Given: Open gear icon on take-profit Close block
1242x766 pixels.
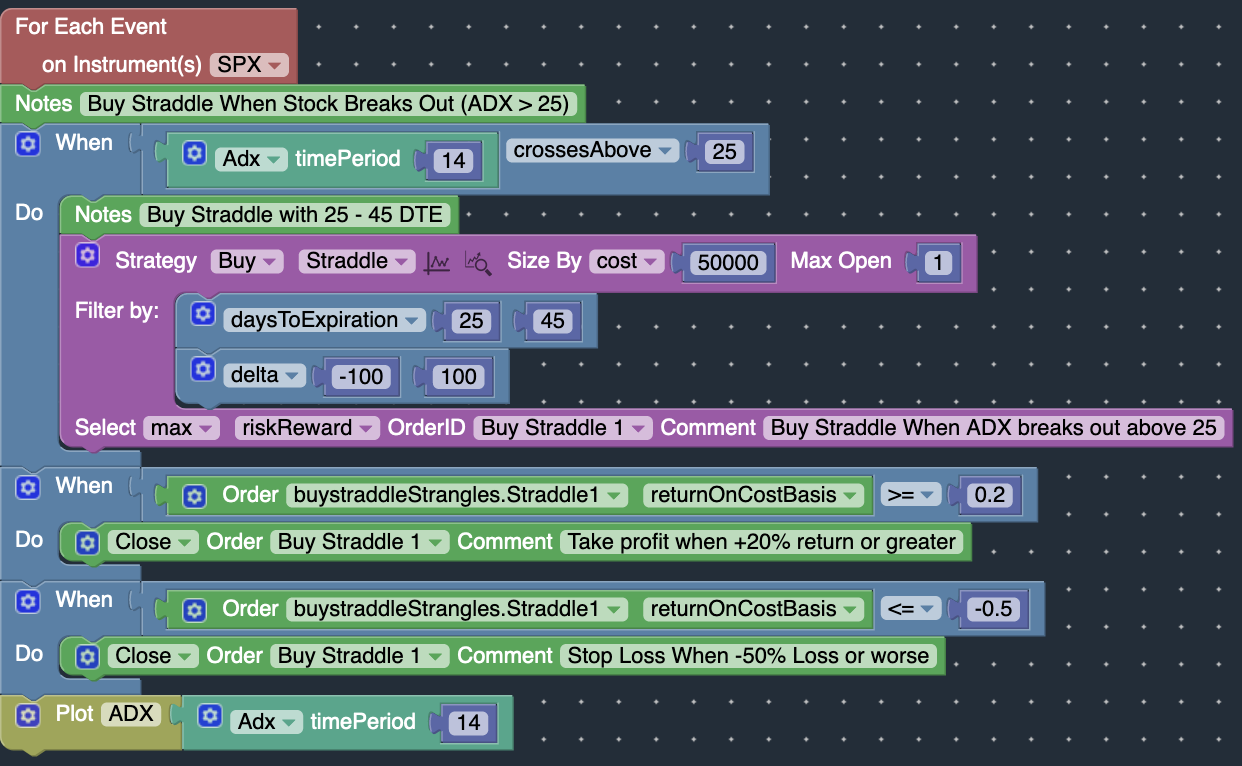Looking at the screenshot, I should coord(88,542).
